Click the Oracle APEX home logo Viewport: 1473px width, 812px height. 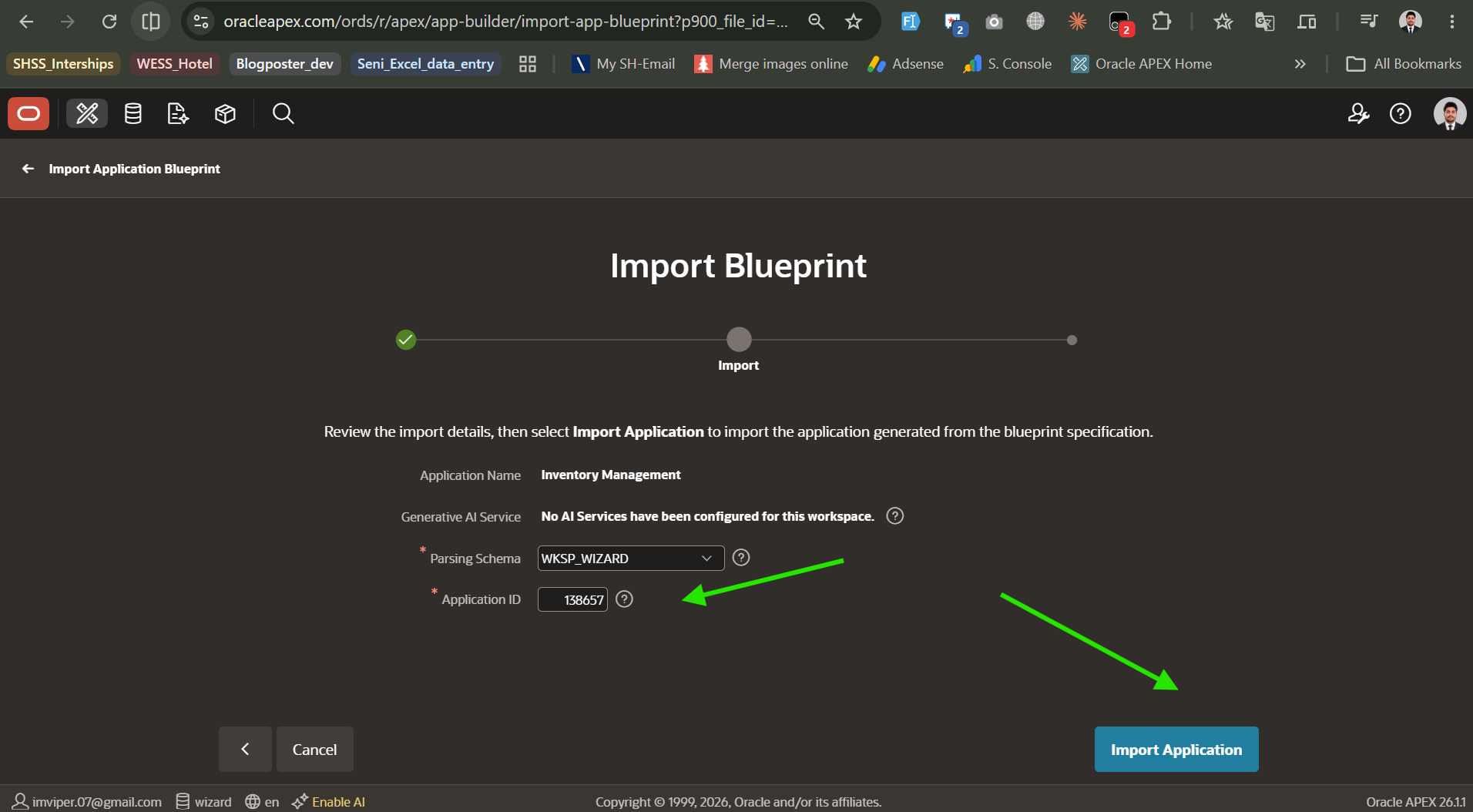coord(29,114)
